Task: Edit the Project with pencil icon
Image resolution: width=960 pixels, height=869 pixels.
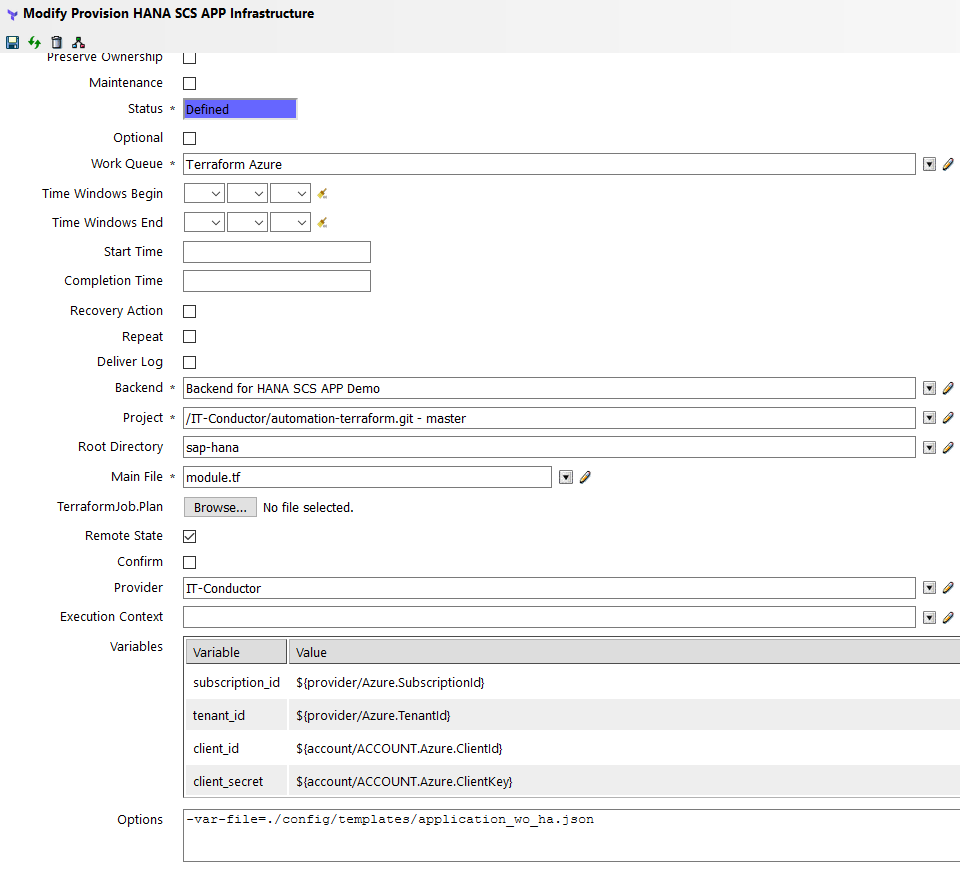Action: click(948, 418)
